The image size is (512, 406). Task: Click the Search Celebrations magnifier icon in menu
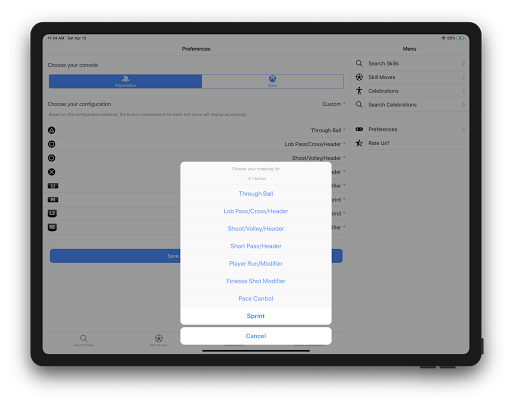click(359, 105)
